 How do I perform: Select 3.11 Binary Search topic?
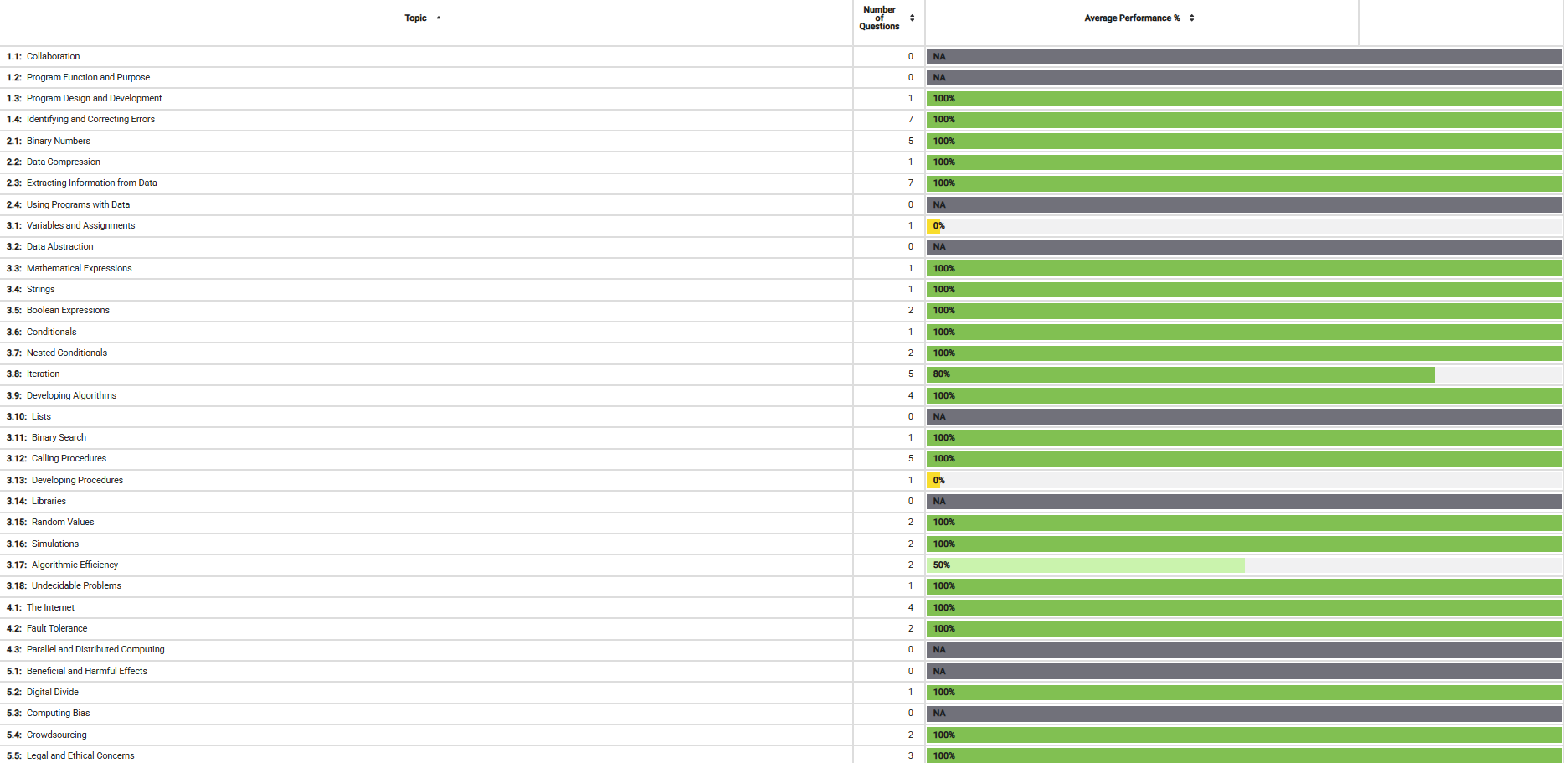point(46,437)
